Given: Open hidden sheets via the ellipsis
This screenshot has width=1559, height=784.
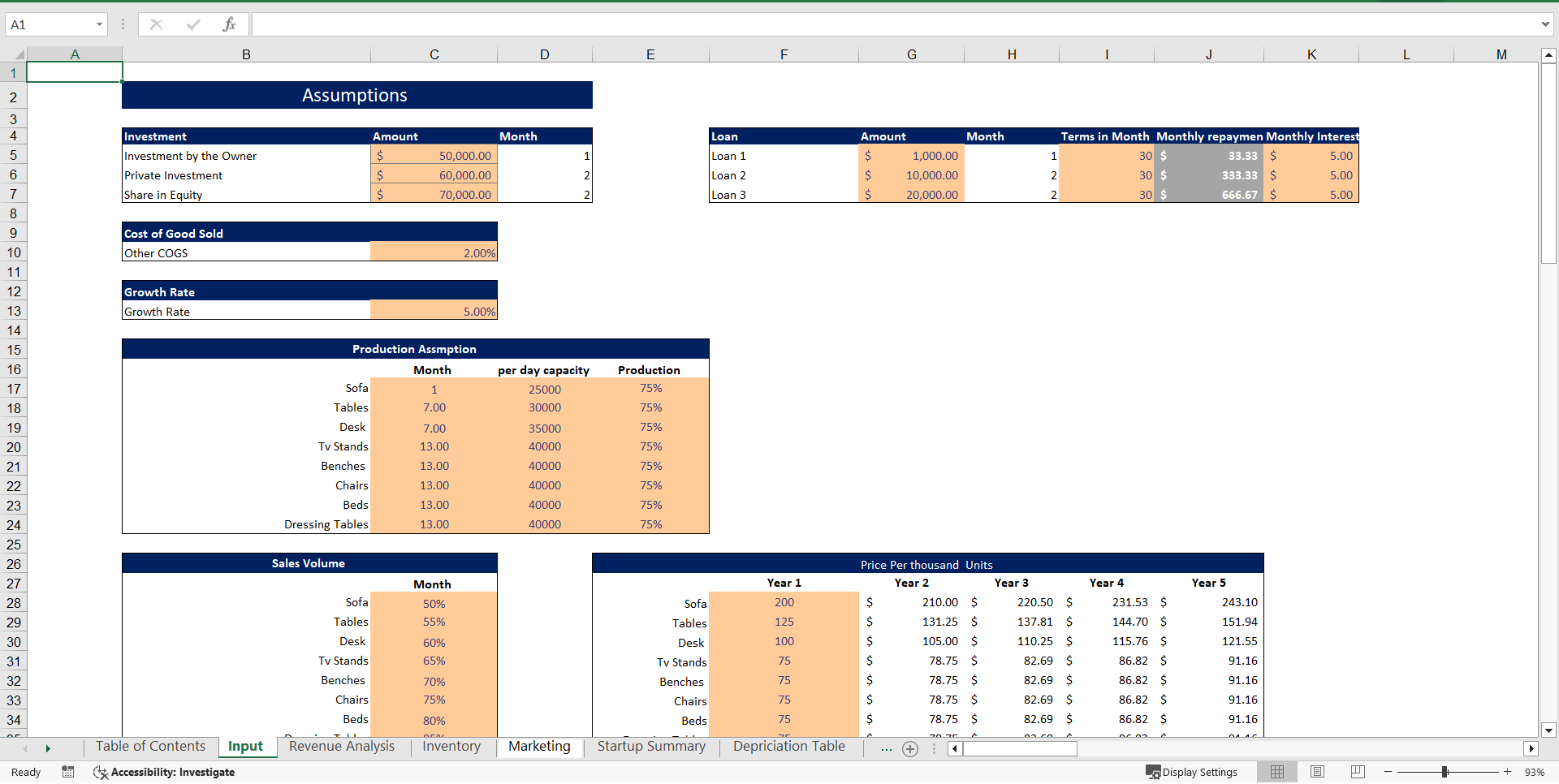Looking at the screenshot, I should pyautogui.click(x=886, y=748).
